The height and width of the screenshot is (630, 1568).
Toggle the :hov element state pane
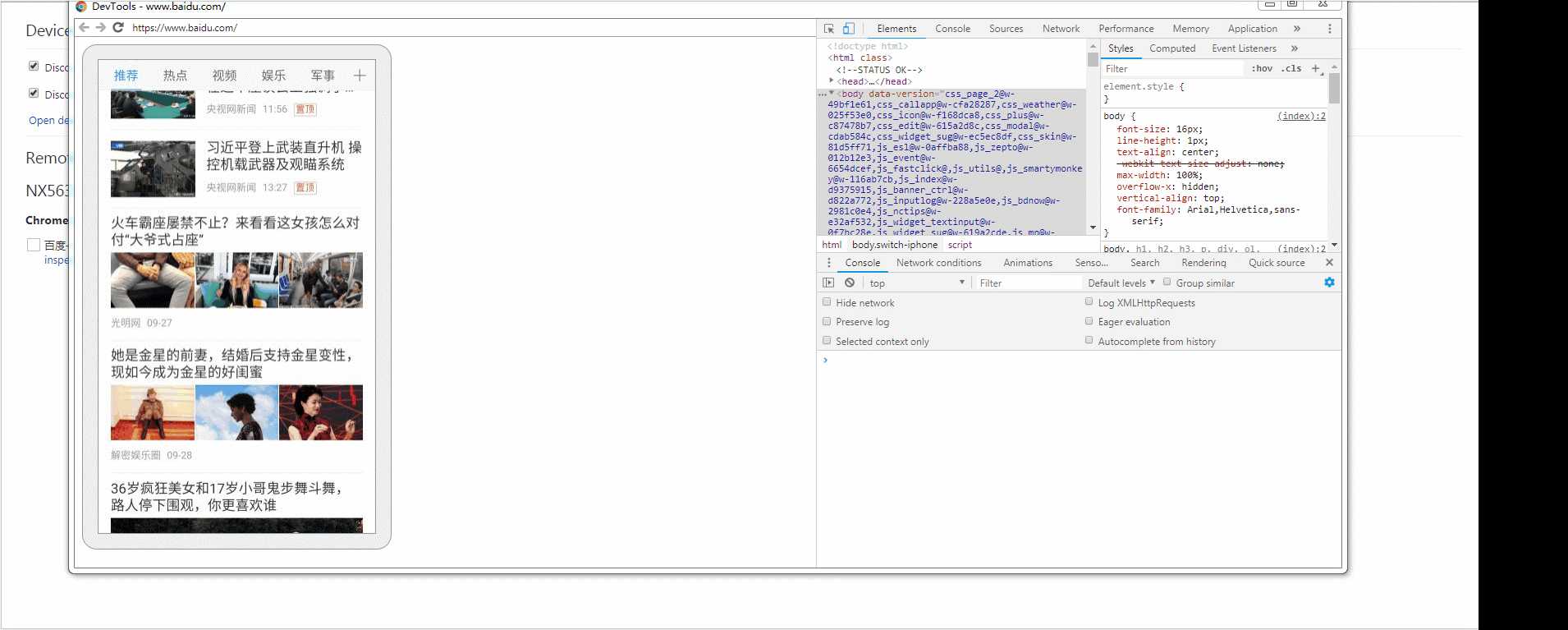point(1262,69)
